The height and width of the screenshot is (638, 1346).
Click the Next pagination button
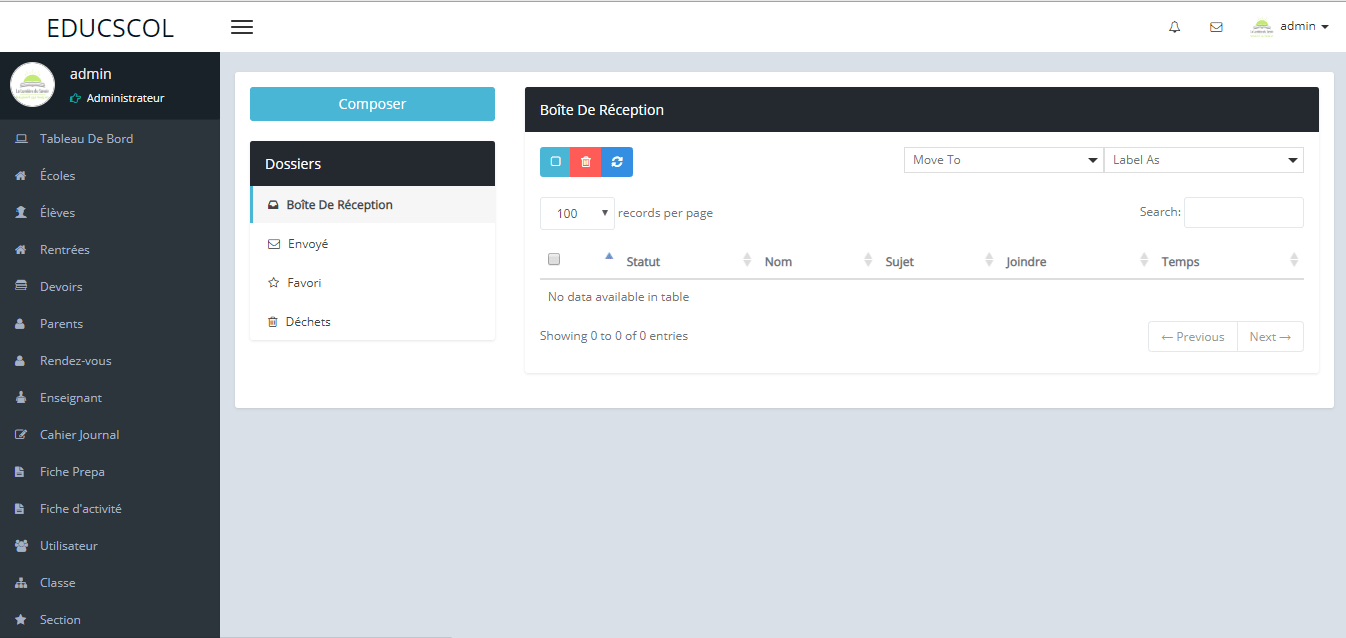1270,337
